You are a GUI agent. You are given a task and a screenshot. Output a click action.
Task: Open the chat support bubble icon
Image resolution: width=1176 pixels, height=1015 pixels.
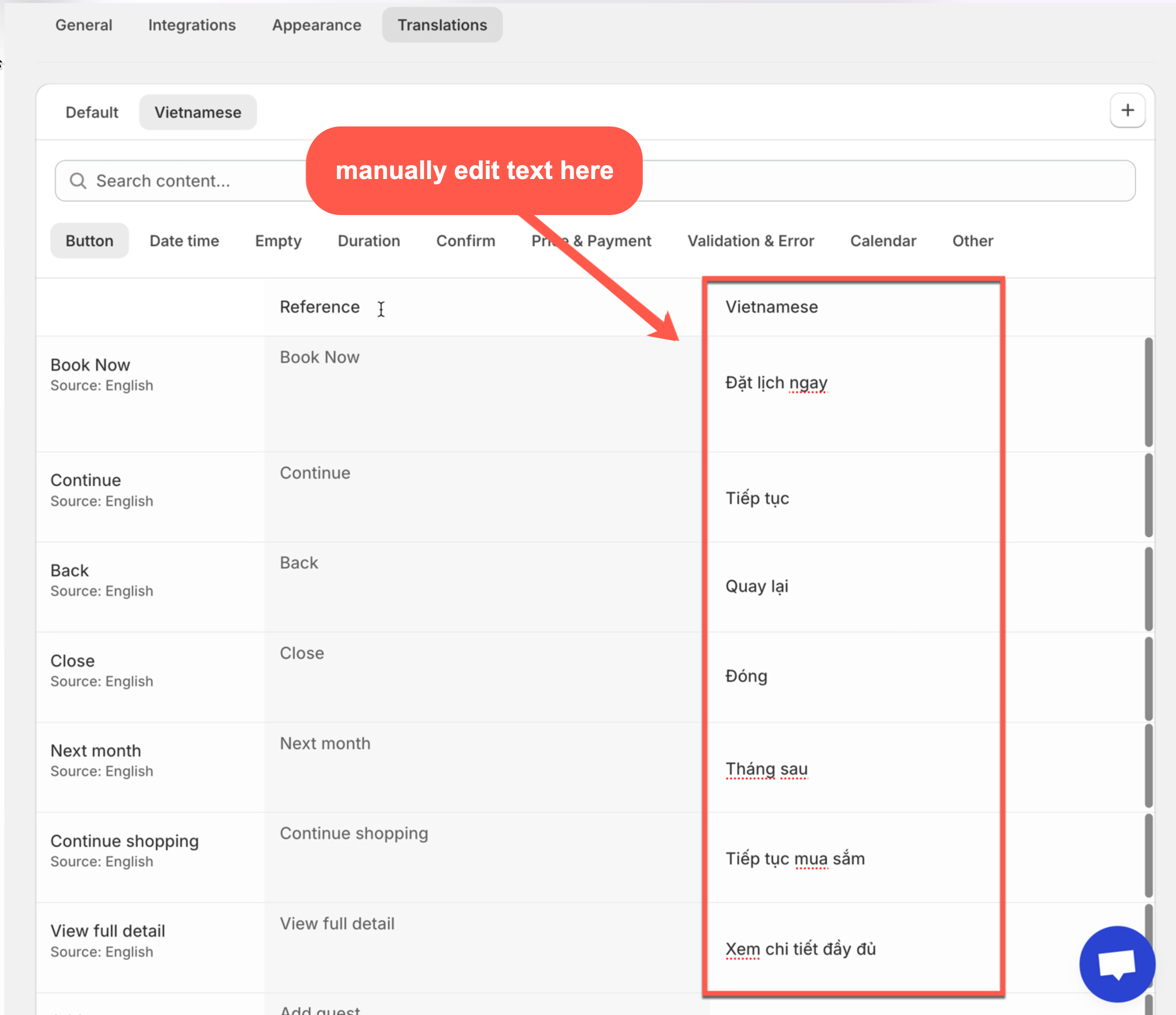click(1116, 964)
